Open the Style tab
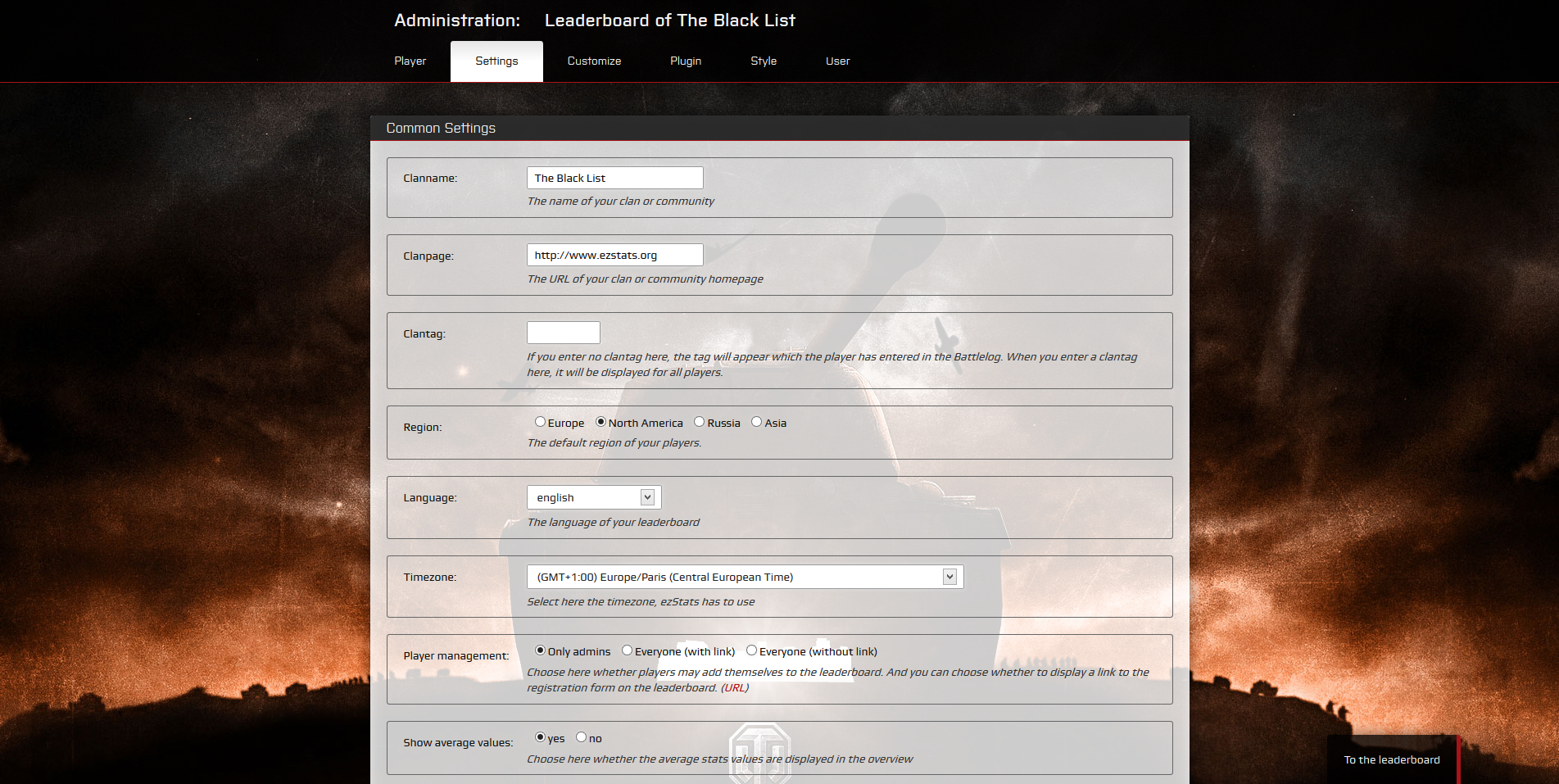 click(x=764, y=61)
